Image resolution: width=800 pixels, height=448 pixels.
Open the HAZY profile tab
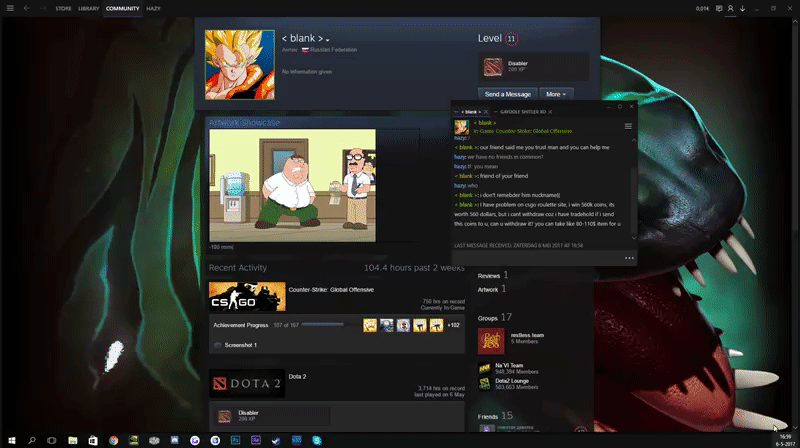point(153,9)
